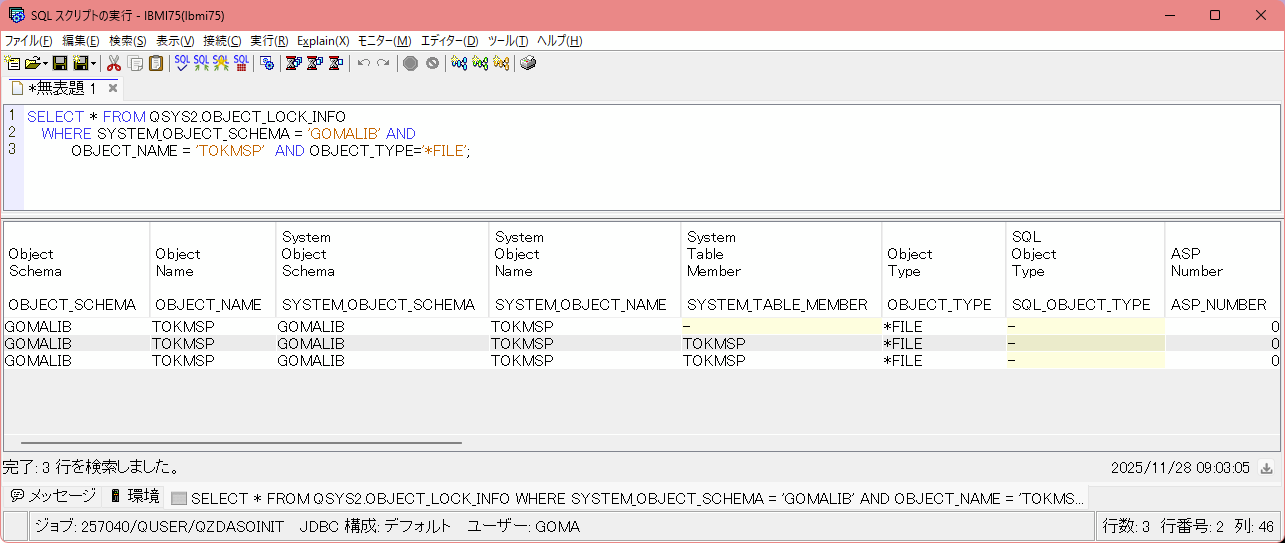Screen dimensions: 1285x543
Task: Save the script with the floppy disk icon
Action: click(x=60, y=63)
